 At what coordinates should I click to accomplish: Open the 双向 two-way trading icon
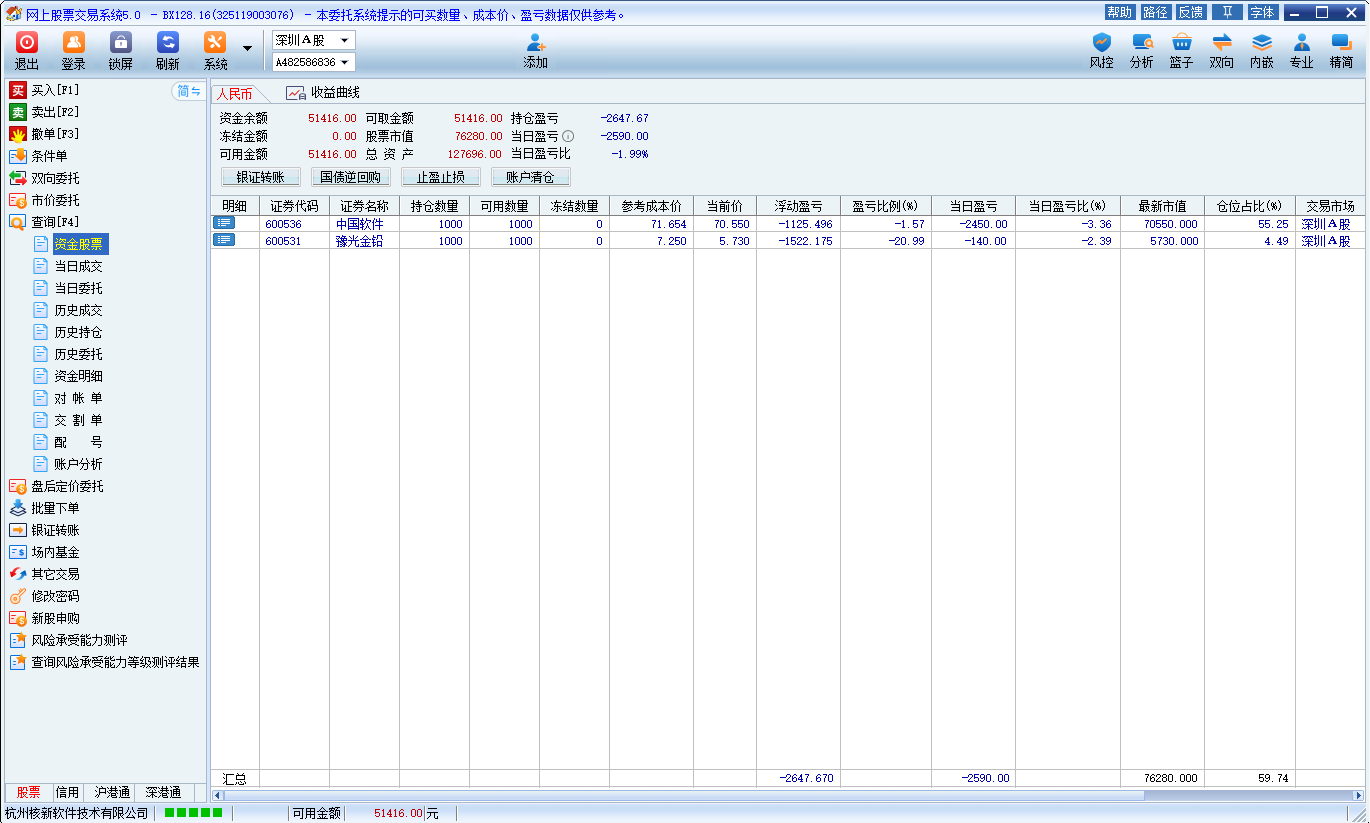pyautogui.click(x=1221, y=43)
